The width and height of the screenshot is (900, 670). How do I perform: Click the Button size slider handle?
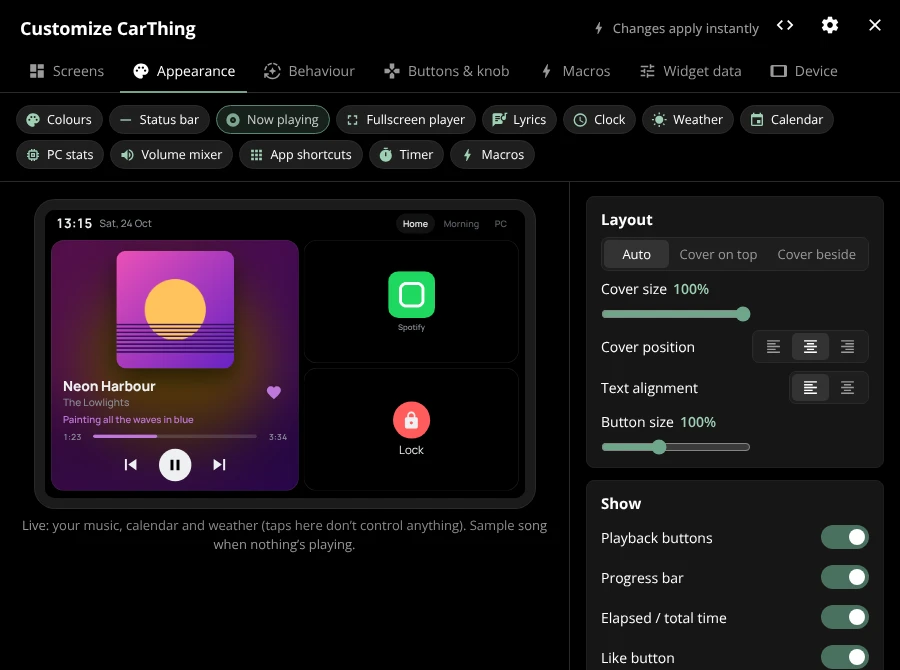[659, 447]
